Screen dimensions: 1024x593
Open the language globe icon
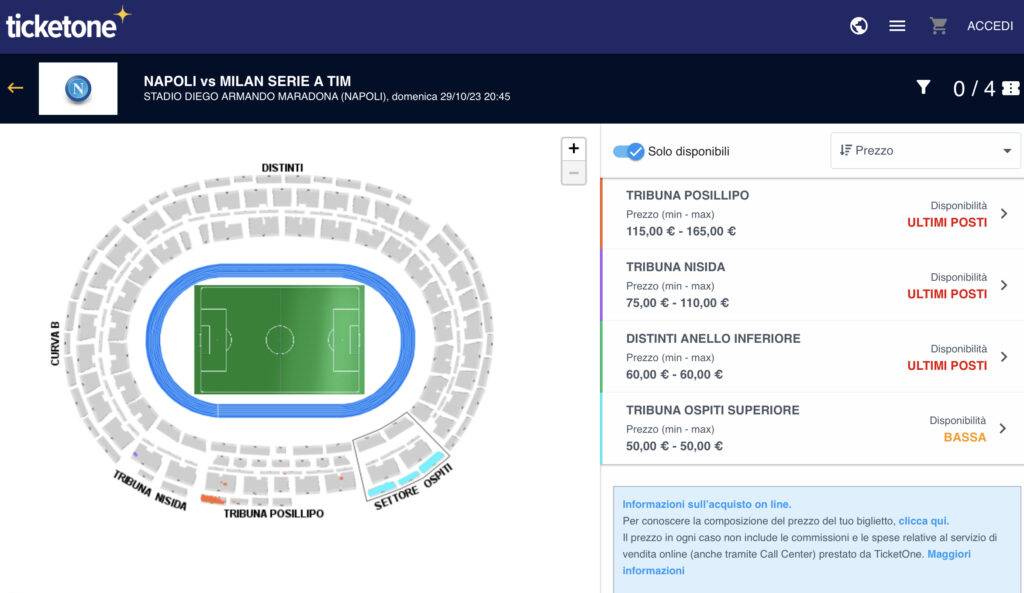[x=859, y=26]
